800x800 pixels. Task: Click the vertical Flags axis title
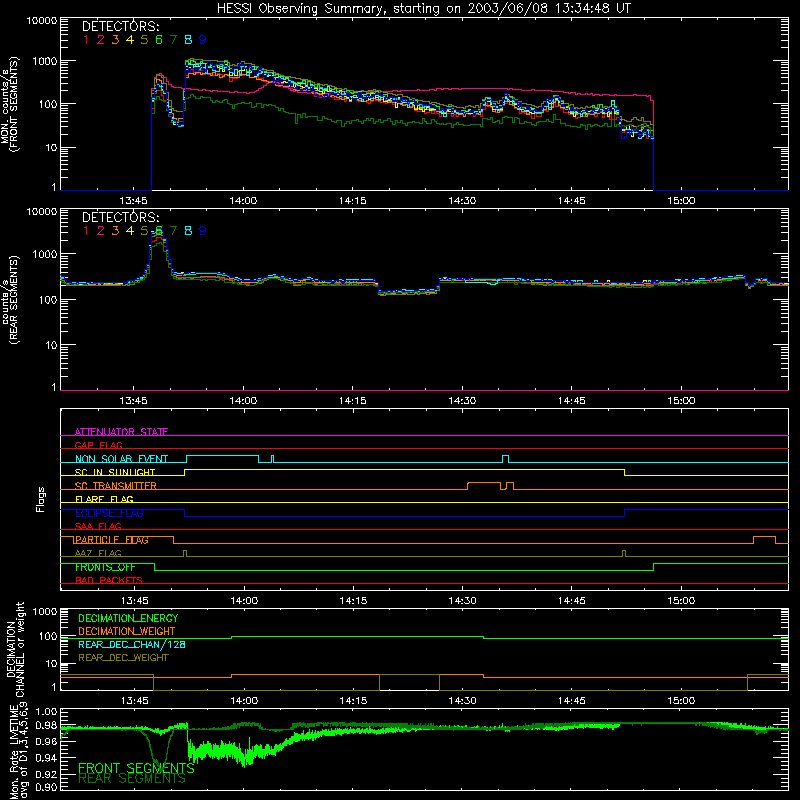coord(40,499)
